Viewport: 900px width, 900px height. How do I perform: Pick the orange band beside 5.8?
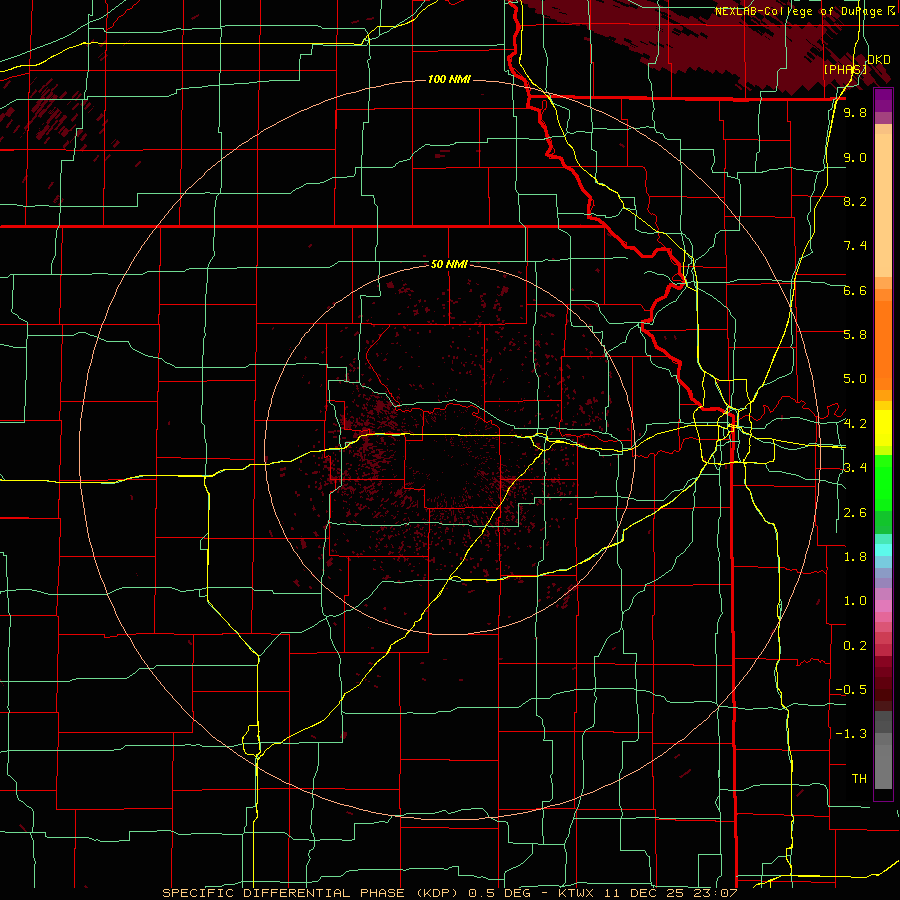(x=883, y=345)
